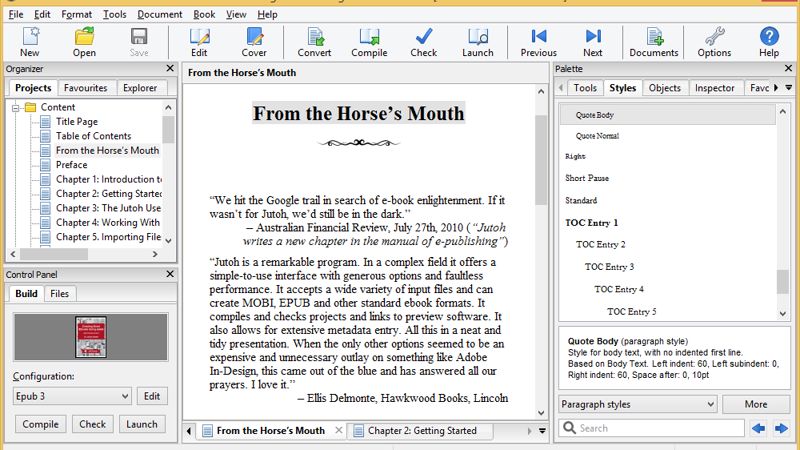Image resolution: width=800 pixels, height=450 pixels.
Task: Open the Documents toolbar icon
Action: (x=654, y=41)
